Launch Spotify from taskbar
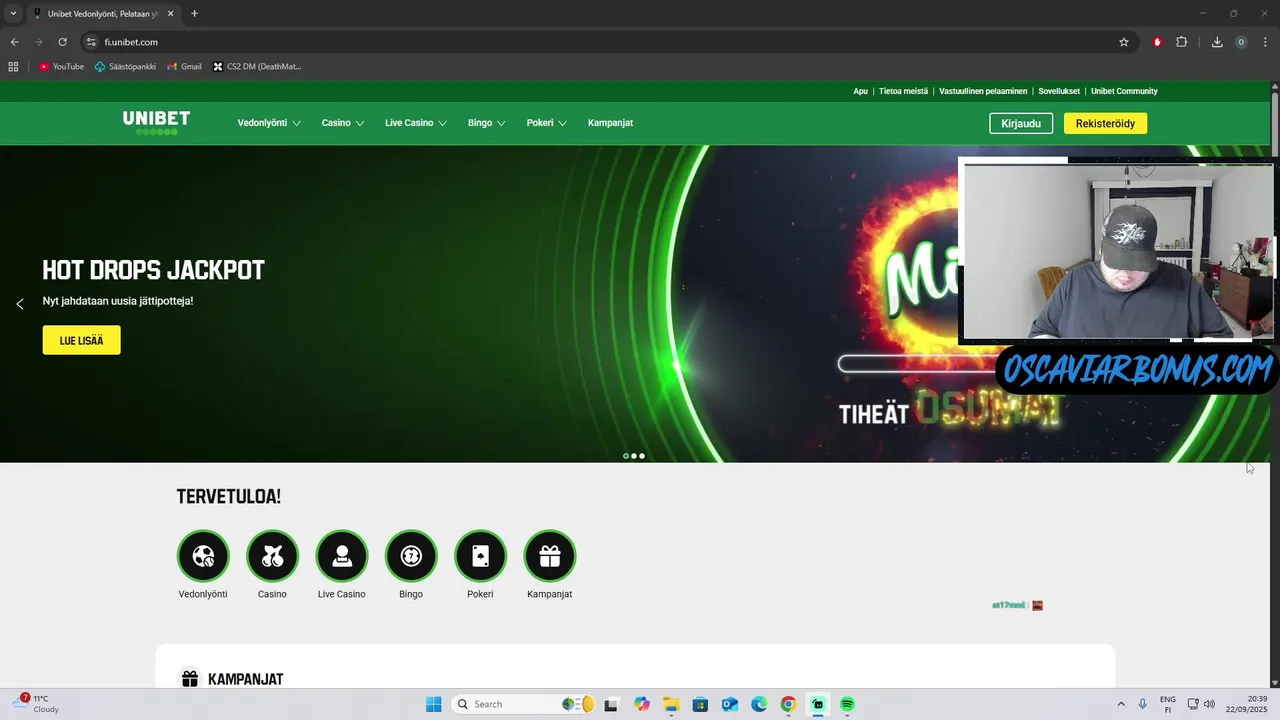Screen dimensions: 1280x720 pos(847,704)
